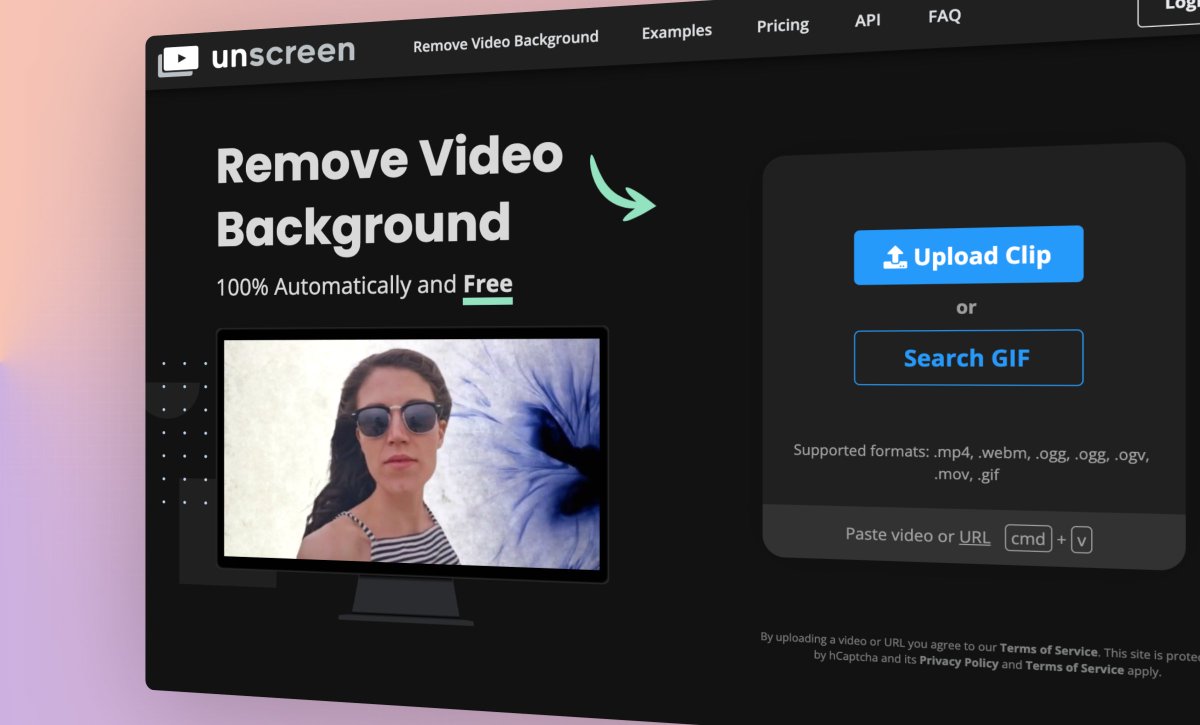This screenshot has height=725, width=1200.
Task: Click the Upload Clip button
Action: [x=968, y=256]
